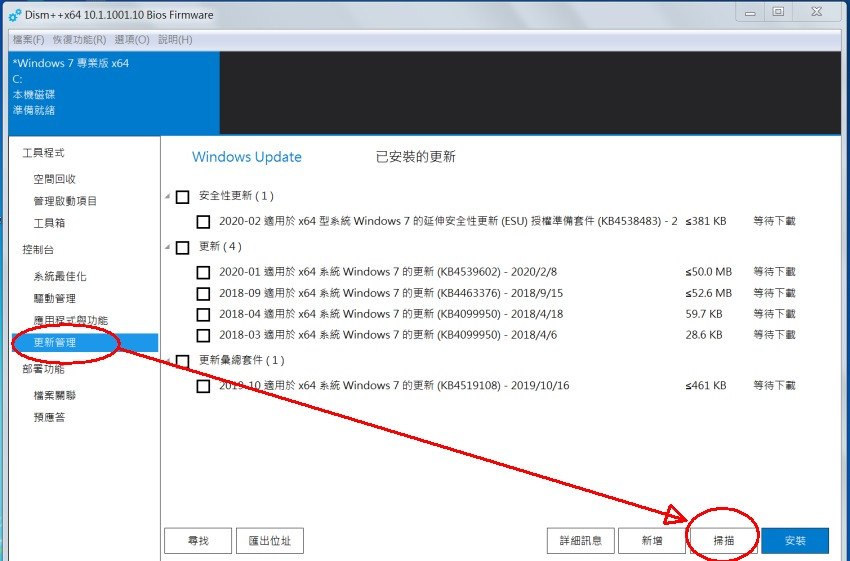Switch to the 已安裝的更新 tab
850x561 pixels.
pyautogui.click(x=415, y=157)
